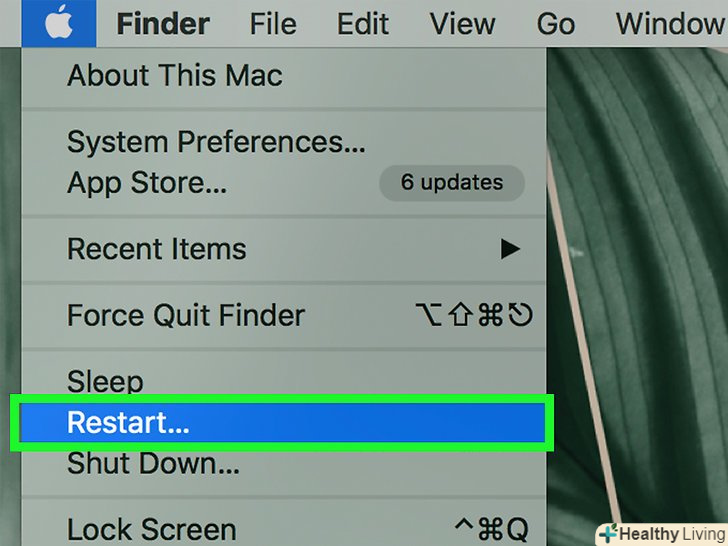The height and width of the screenshot is (546, 728).
Task: Open the Finder menu in menu bar
Action: (x=164, y=23)
